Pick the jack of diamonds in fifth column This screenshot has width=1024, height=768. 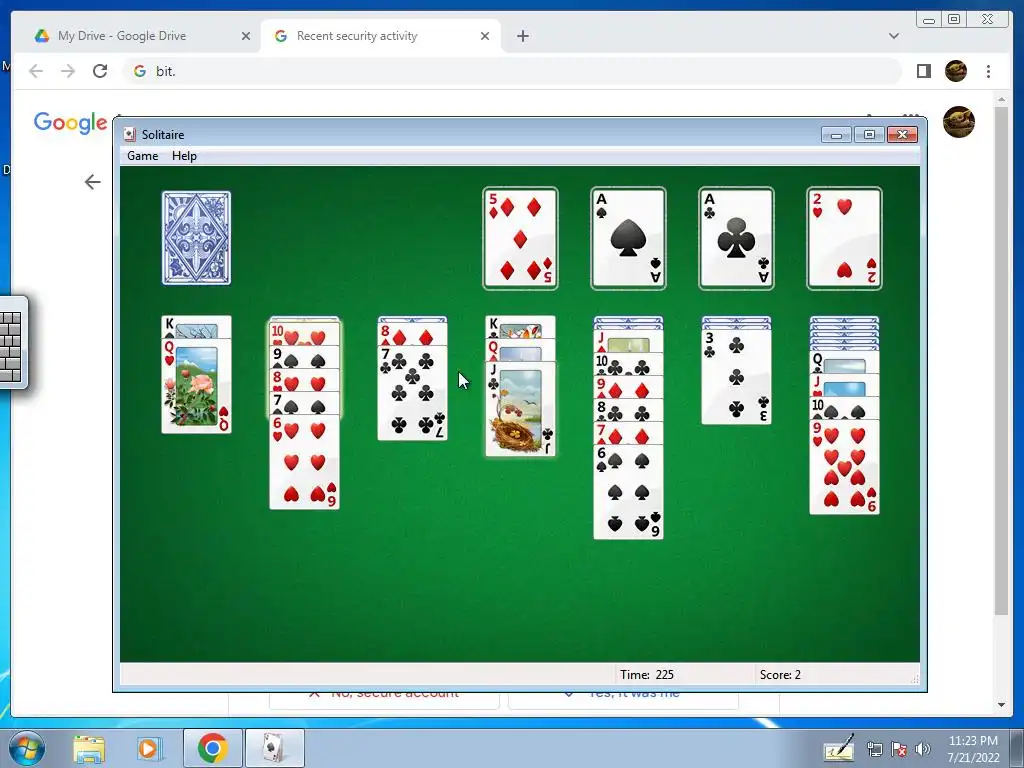628,341
